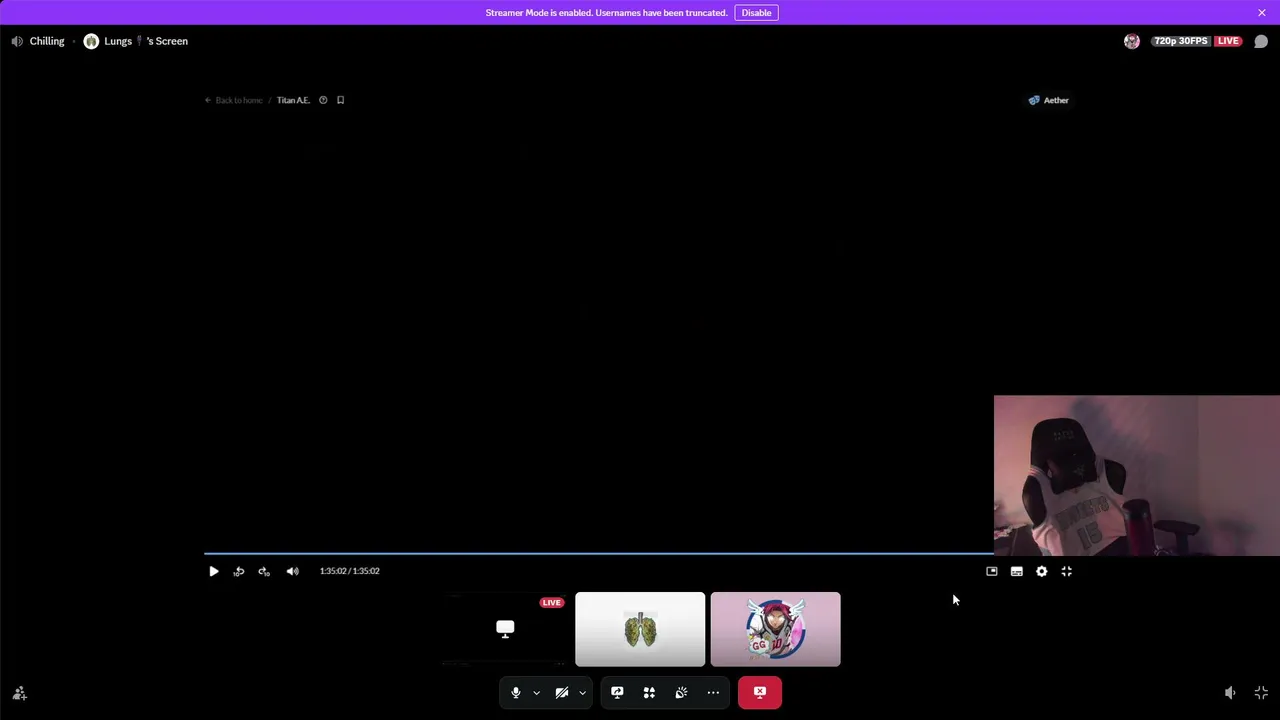Image resolution: width=1280 pixels, height=720 pixels.
Task: Exit fullscreen via the lower right corner icon
Action: 1261,693
